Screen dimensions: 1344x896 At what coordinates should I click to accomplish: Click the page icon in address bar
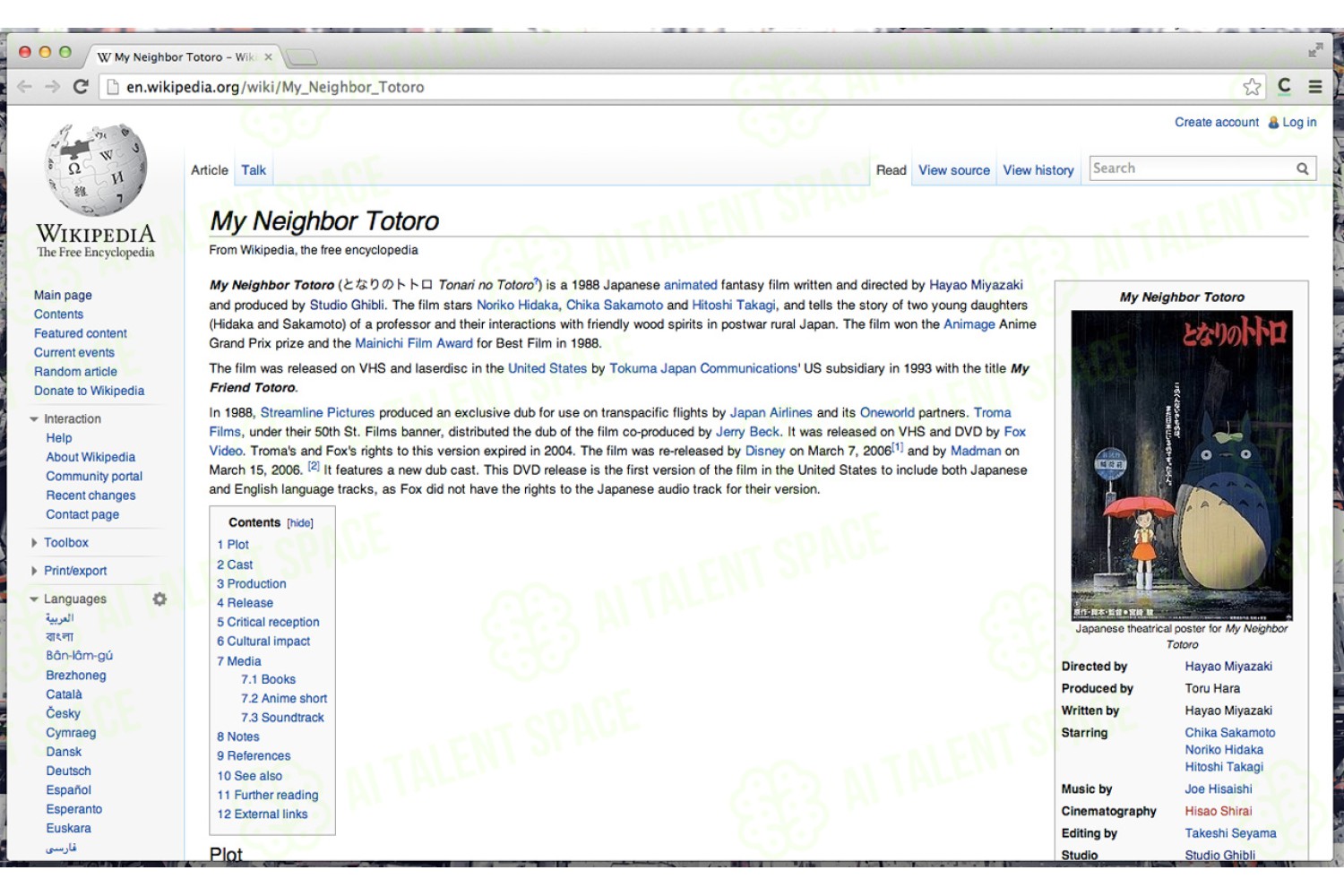[113, 87]
